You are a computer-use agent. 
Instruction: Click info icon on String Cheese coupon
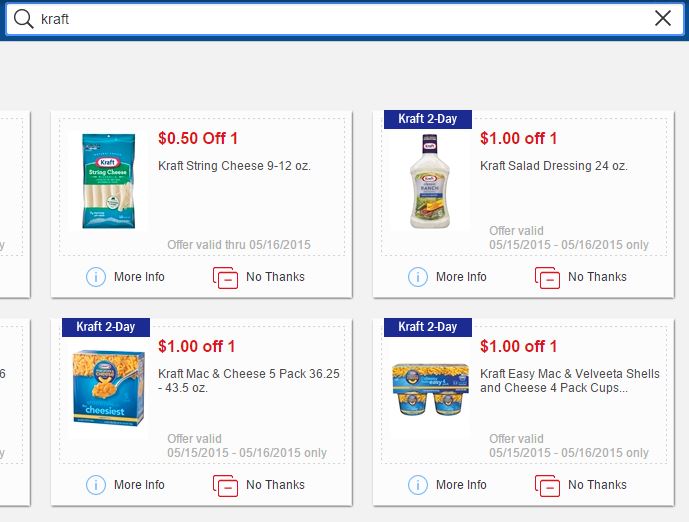click(x=96, y=277)
